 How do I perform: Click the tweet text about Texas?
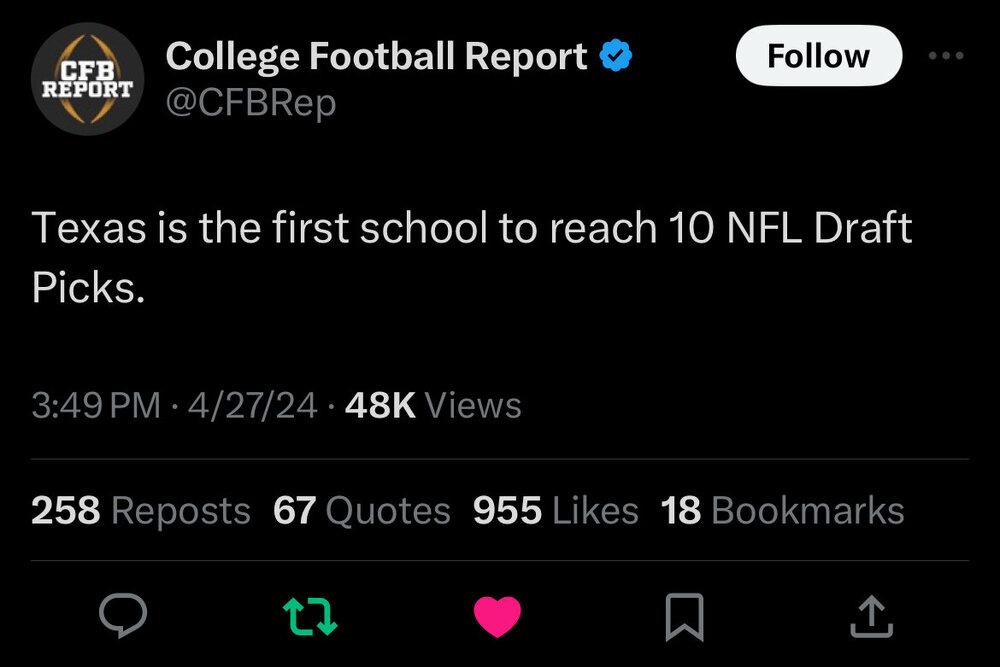click(472, 229)
